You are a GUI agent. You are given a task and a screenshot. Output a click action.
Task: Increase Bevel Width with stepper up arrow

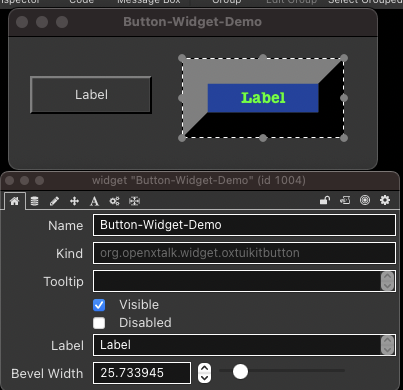click(x=204, y=368)
